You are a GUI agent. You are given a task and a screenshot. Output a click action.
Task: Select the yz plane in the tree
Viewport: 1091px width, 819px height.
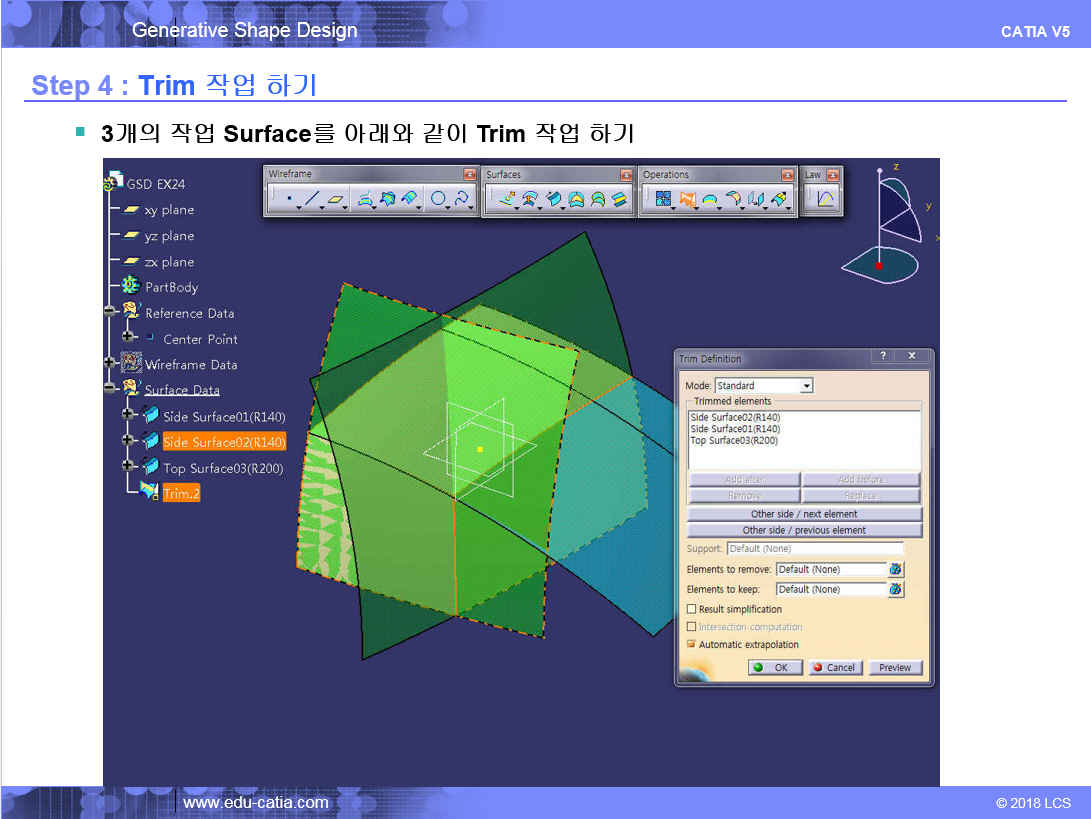click(169, 236)
